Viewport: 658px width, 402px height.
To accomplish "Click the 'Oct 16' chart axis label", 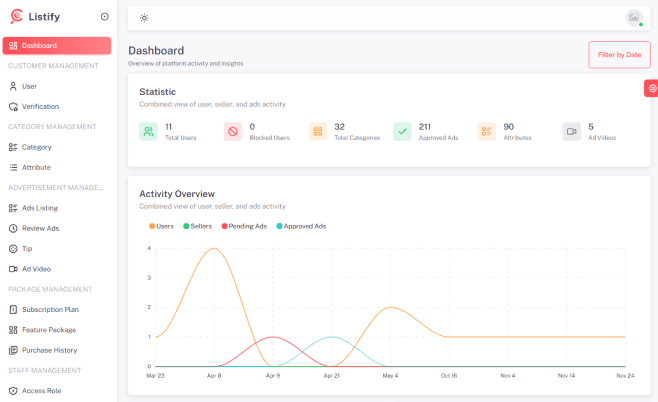I will (x=449, y=376).
